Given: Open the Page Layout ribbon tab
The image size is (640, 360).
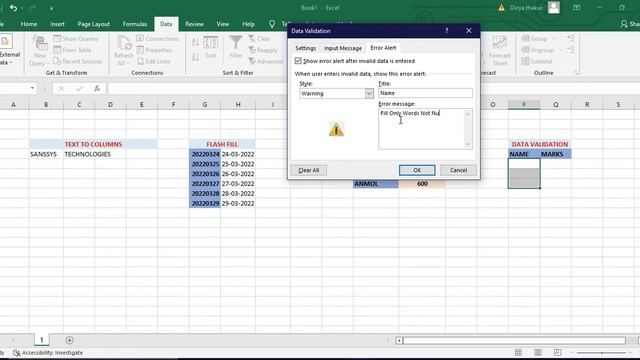Looking at the screenshot, I should (x=93, y=24).
